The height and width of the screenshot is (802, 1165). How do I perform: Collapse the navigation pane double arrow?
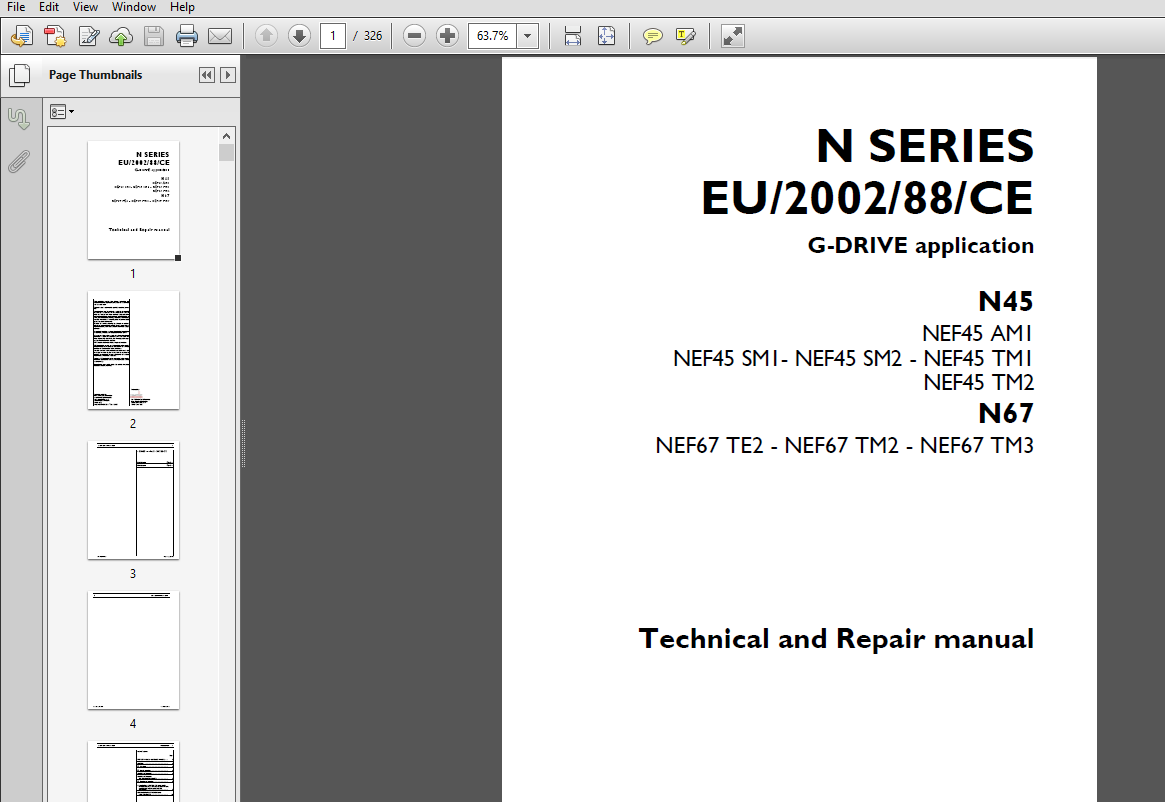207,75
